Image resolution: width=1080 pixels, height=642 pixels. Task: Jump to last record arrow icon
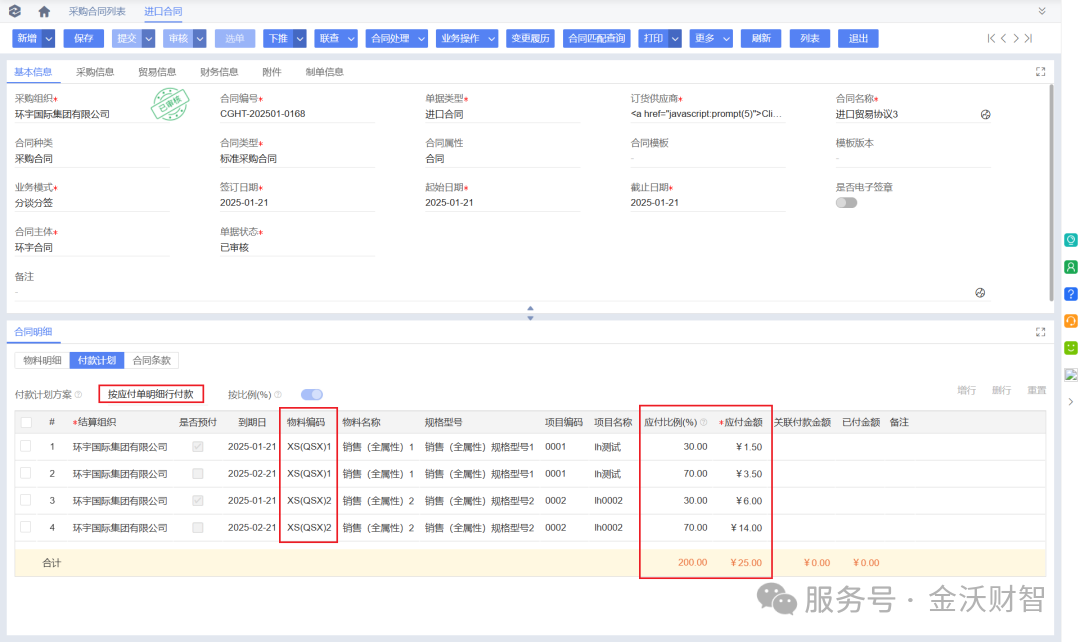(1028, 39)
